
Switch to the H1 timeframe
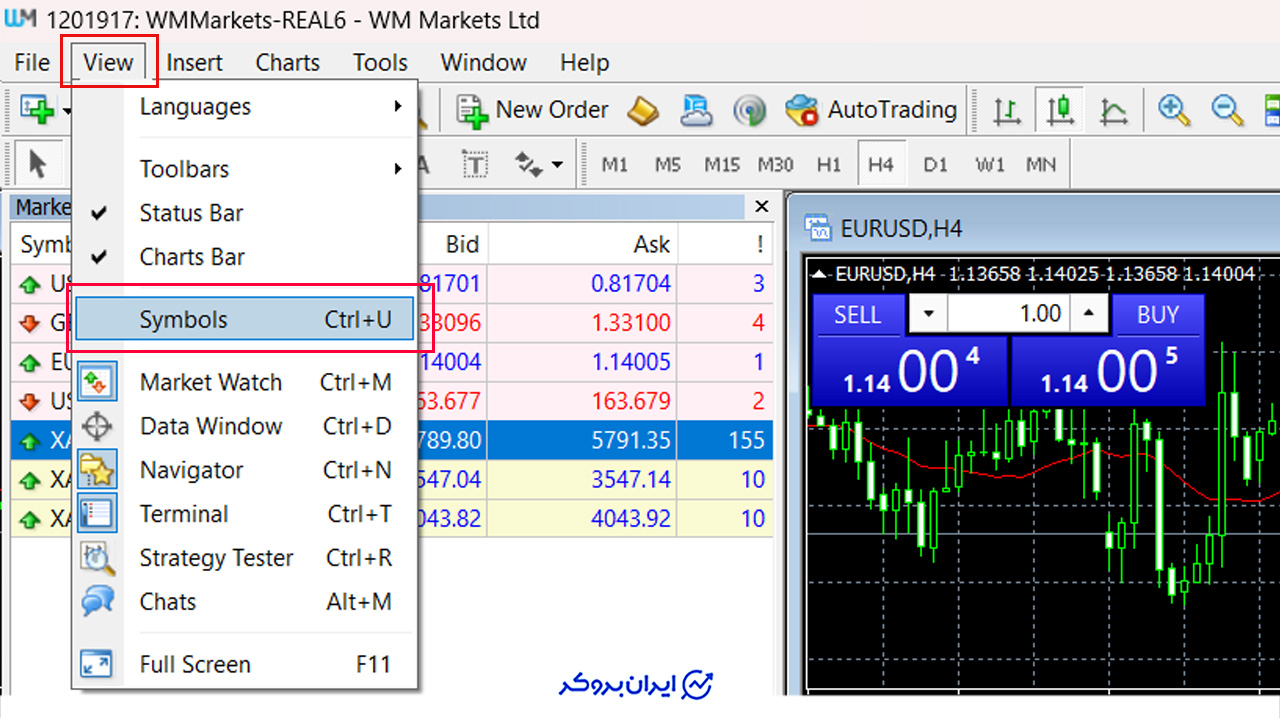[x=829, y=165]
